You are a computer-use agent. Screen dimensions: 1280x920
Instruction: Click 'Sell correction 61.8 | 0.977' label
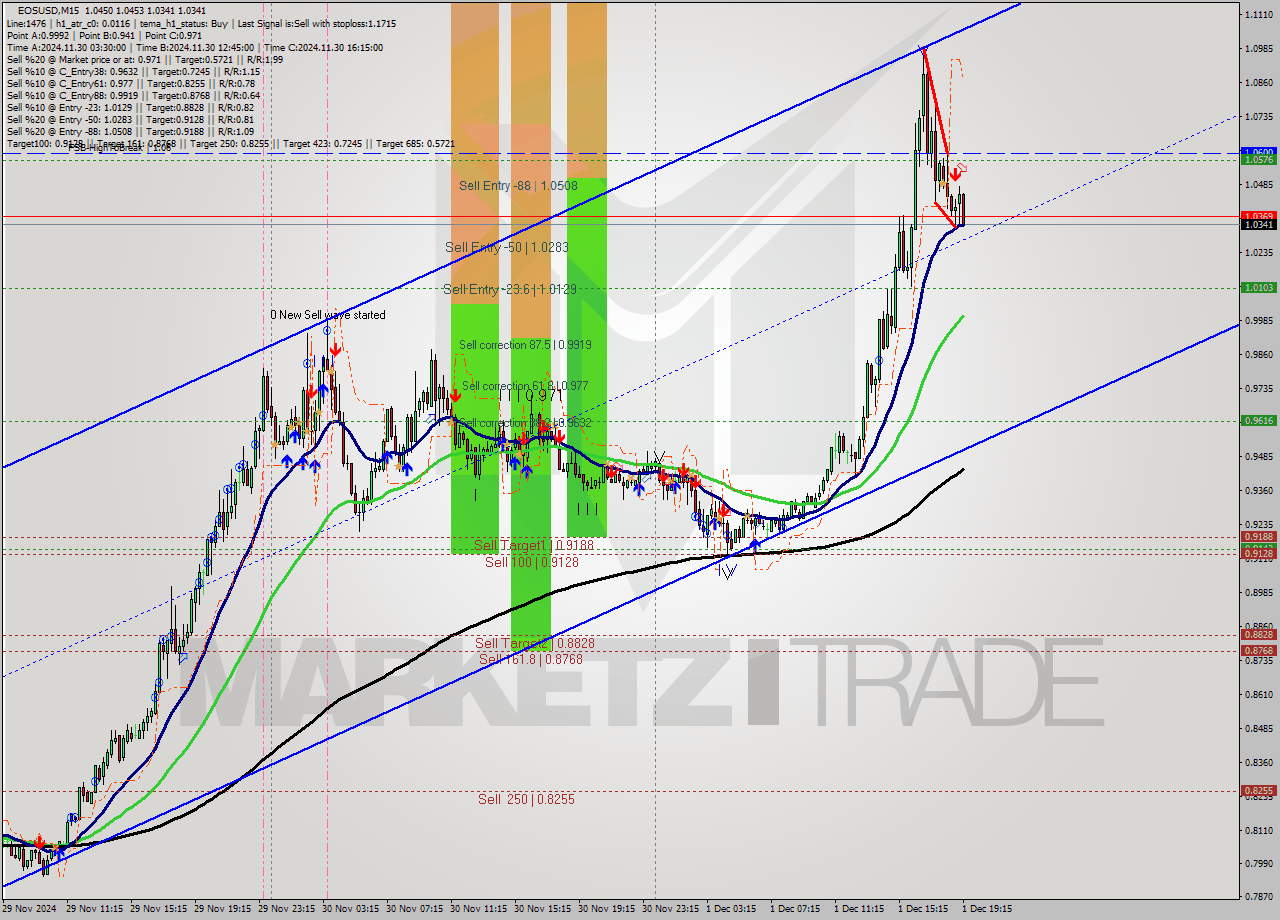(525, 386)
